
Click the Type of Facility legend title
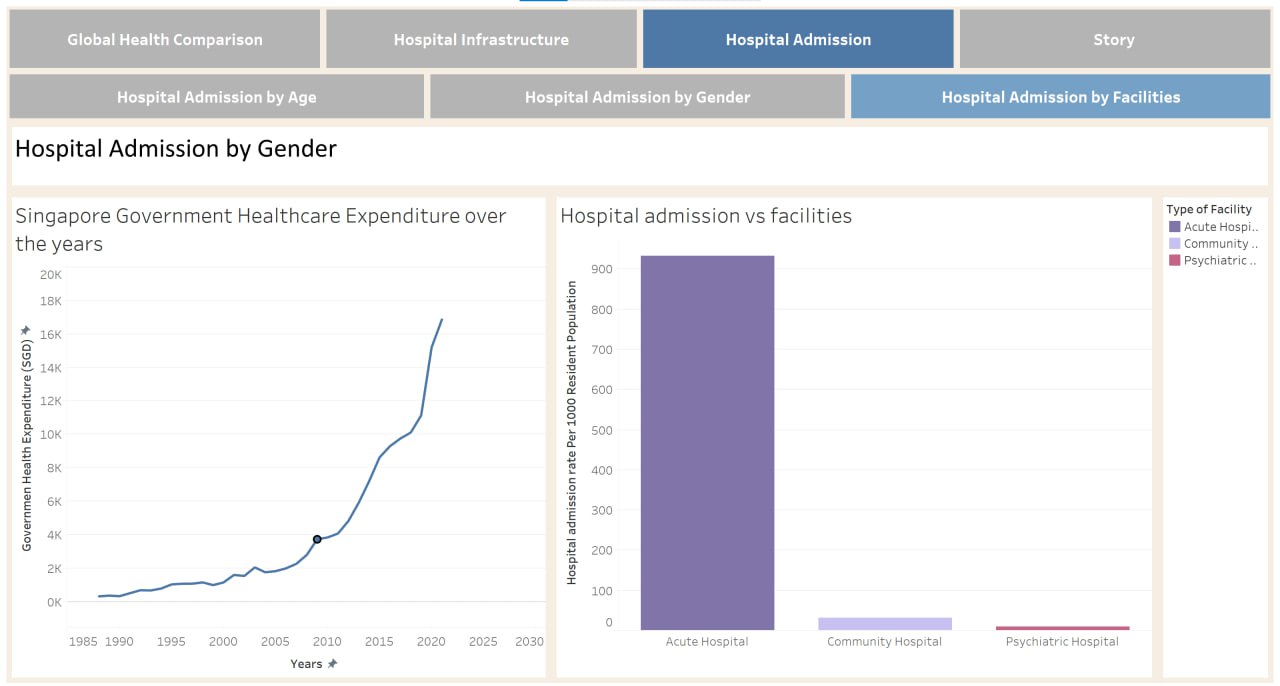tap(1208, 208)
